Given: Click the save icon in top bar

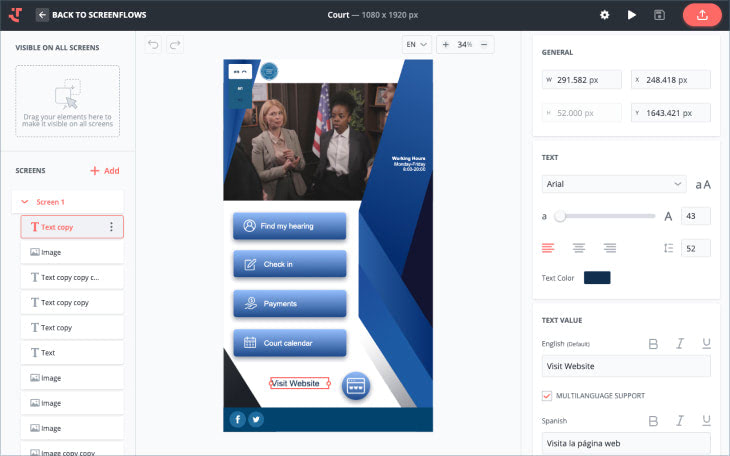Looking at the screenshot, I should (x=659, y=15).
